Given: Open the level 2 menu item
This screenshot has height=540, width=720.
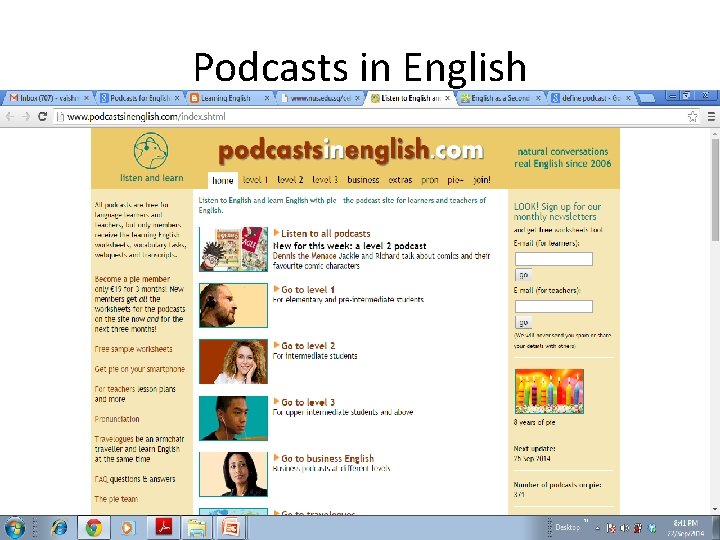Looking at the screenshot, I should pyautogui.click(x=290, y=180).
